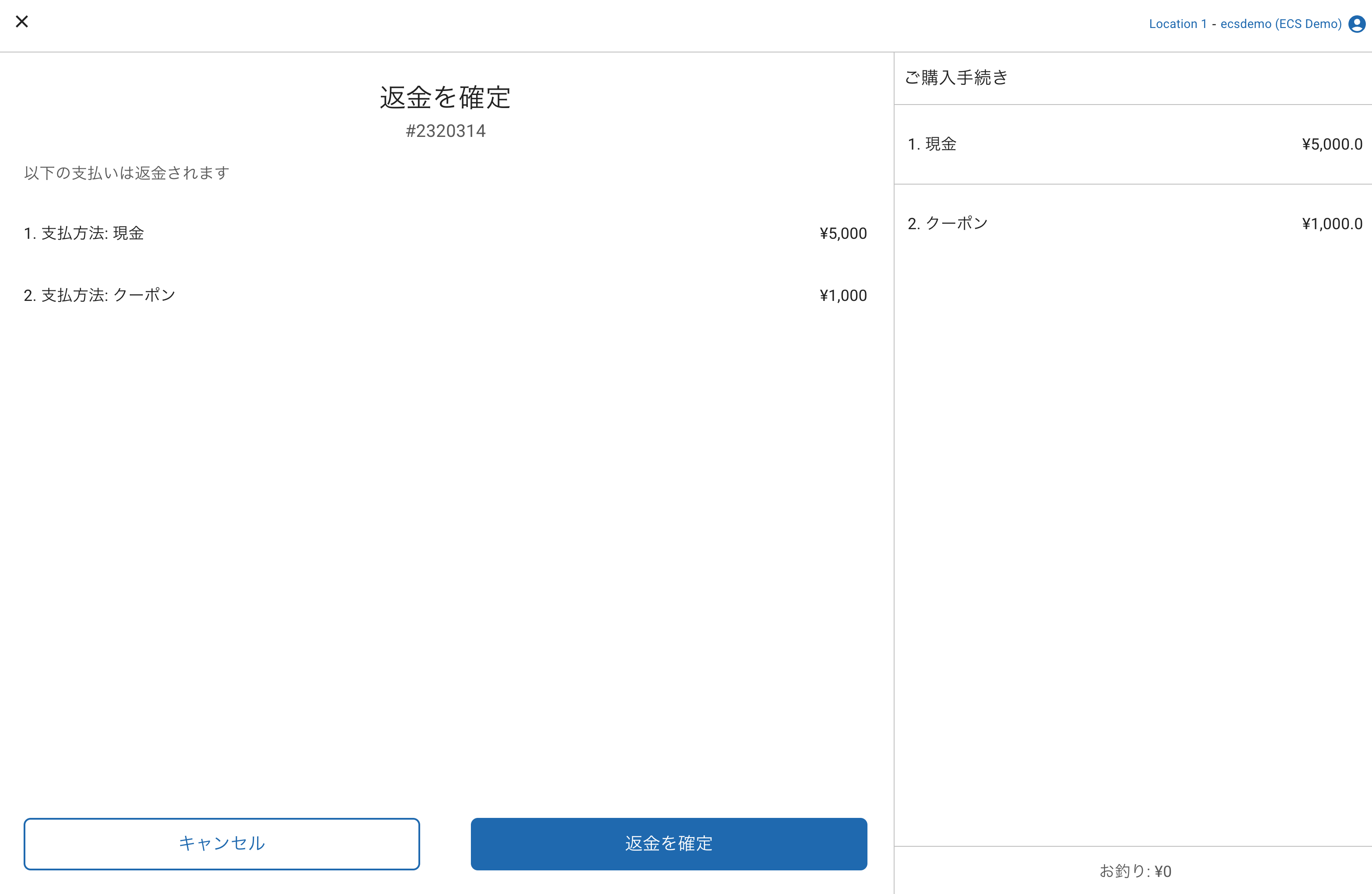Click the ¥5,000 refund amount
This screenshot has height=894, width=1372.
tap(843, 233)
